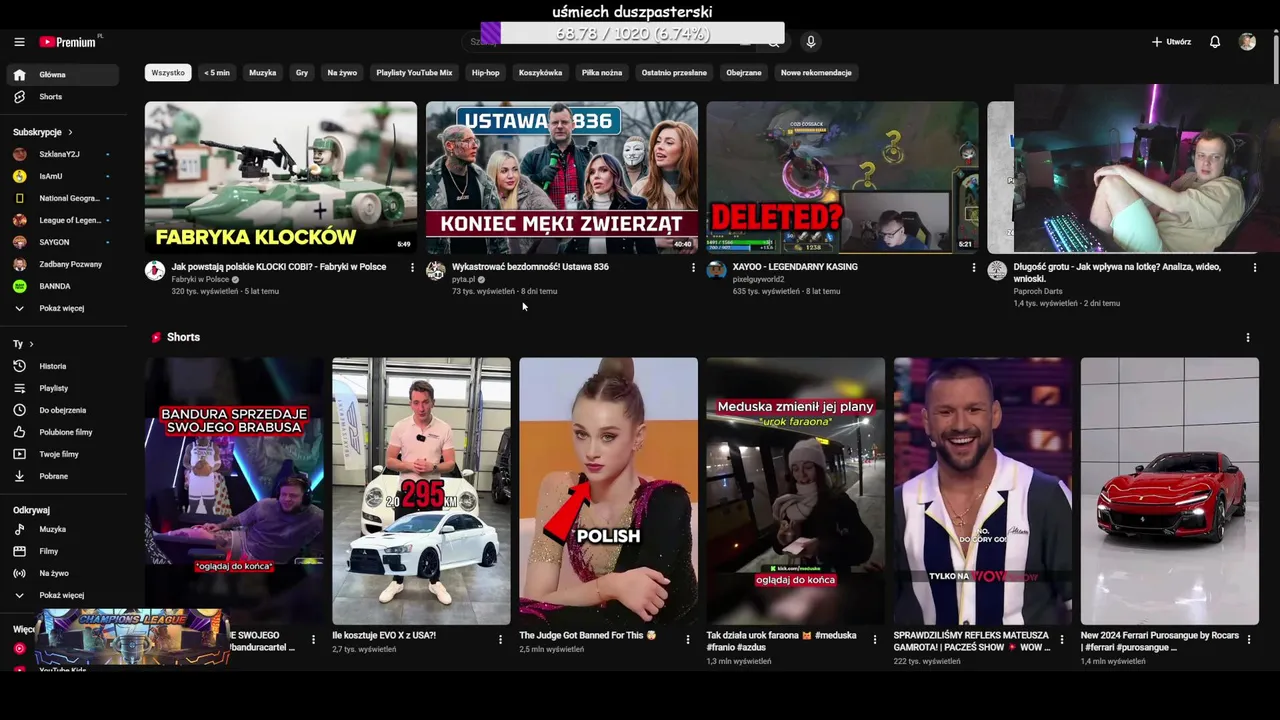Select Playlisty YouTube Mix chip

pyautogui.click(x=414, y=73)
